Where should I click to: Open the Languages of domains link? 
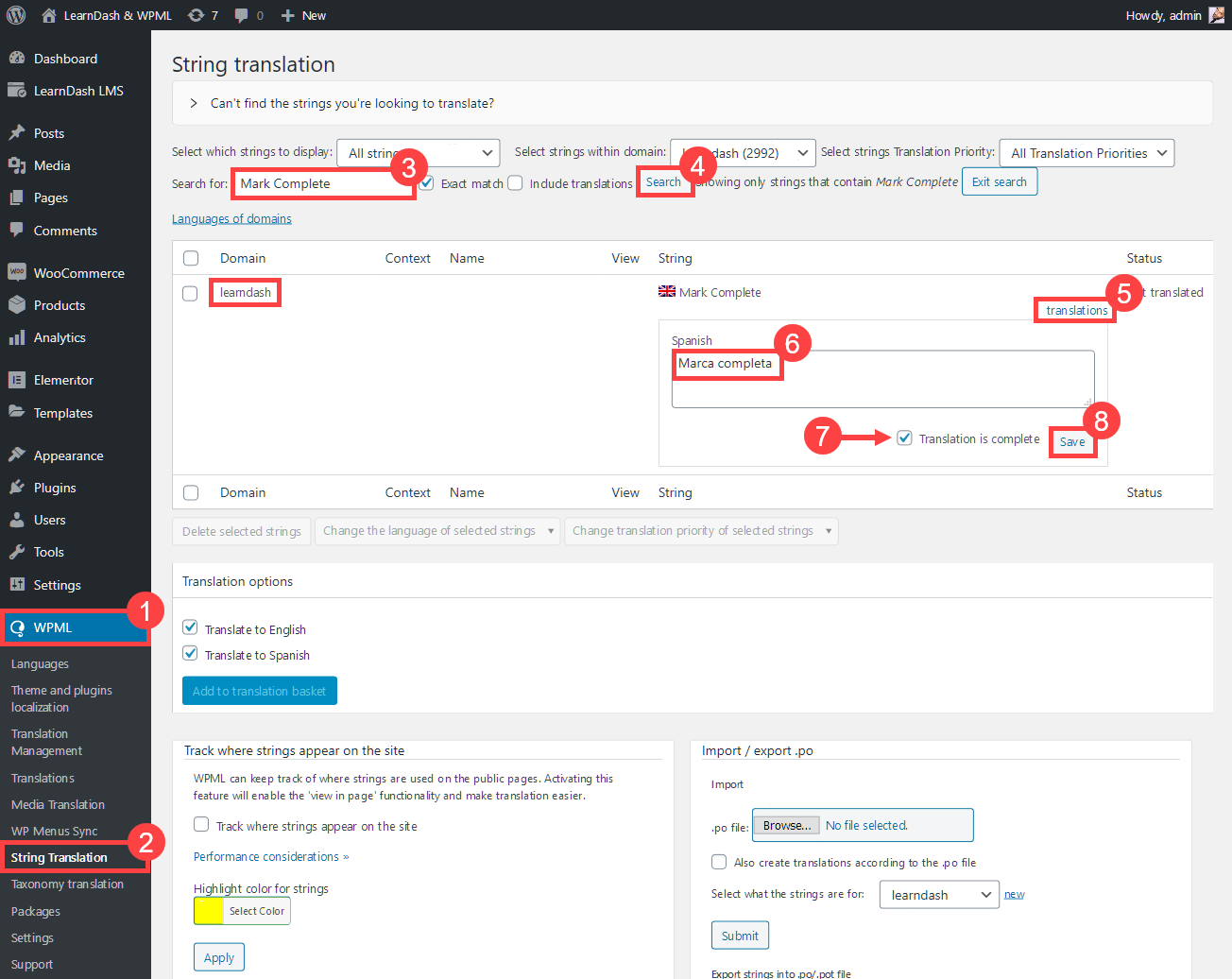231,218
